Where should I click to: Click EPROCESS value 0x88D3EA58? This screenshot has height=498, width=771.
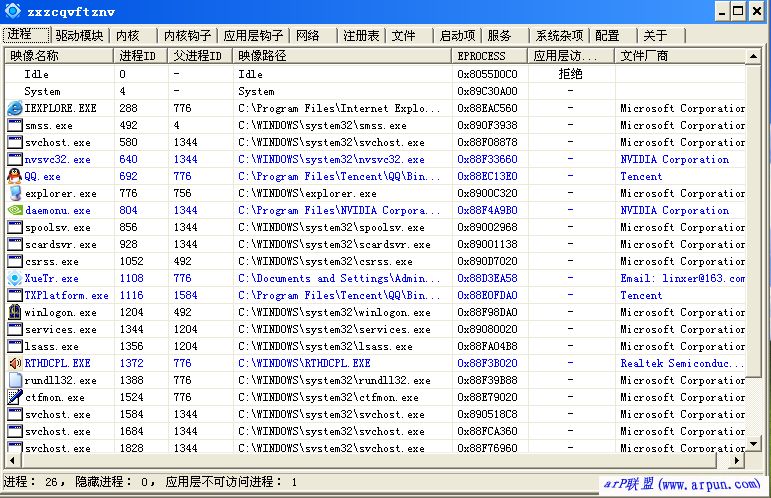(x=487, y=278)
